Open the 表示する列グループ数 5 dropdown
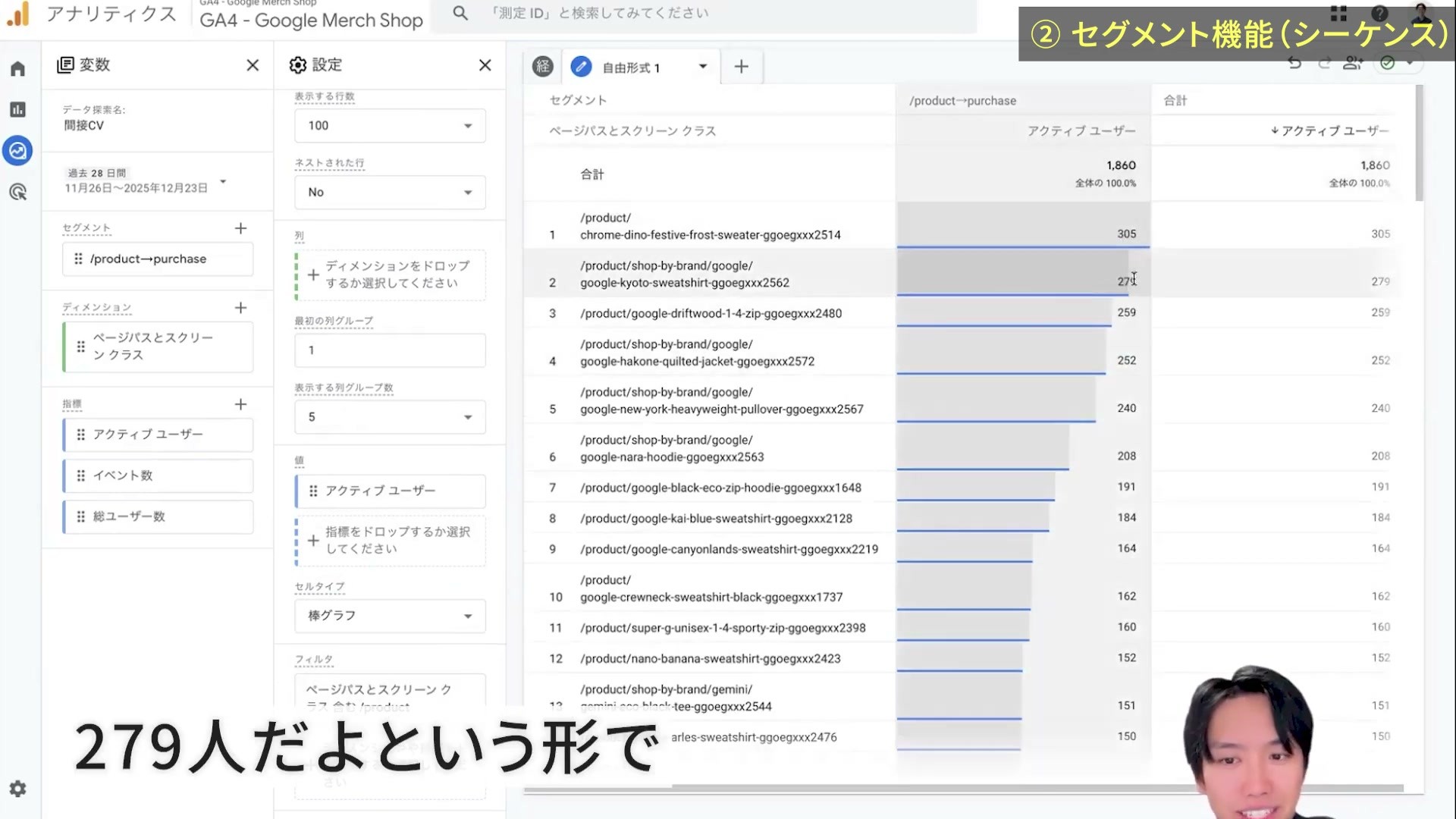Image resolution: width=1456 pixels, height=819 pixels. click(x=390, y=417)
